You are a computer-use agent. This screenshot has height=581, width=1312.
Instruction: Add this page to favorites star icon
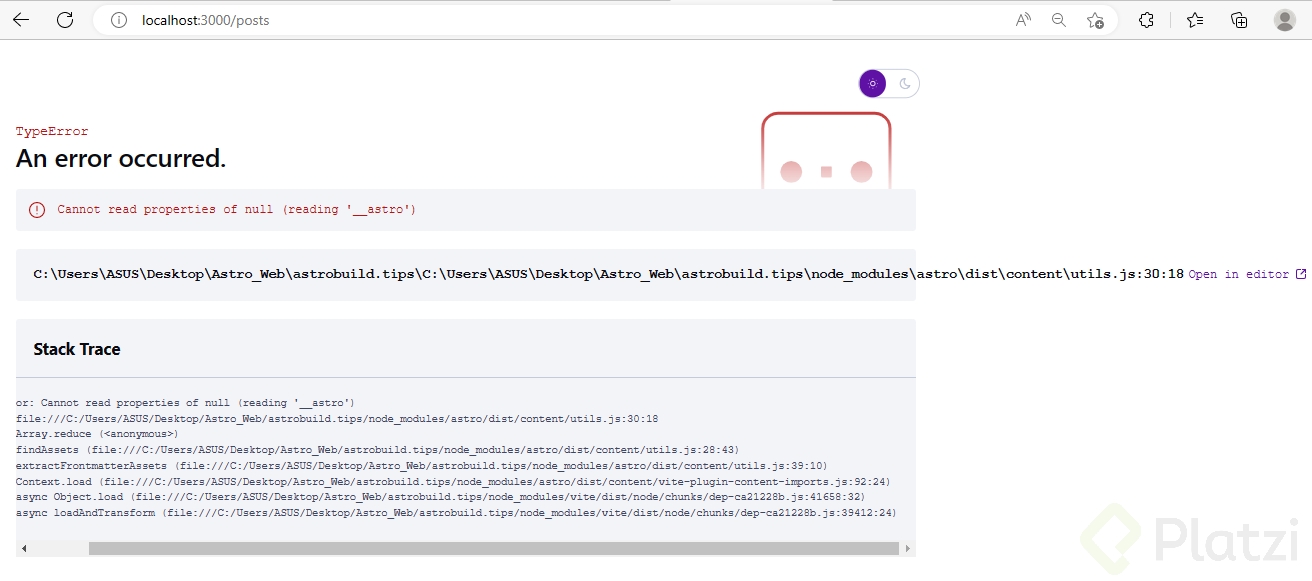coord(1095,20)
